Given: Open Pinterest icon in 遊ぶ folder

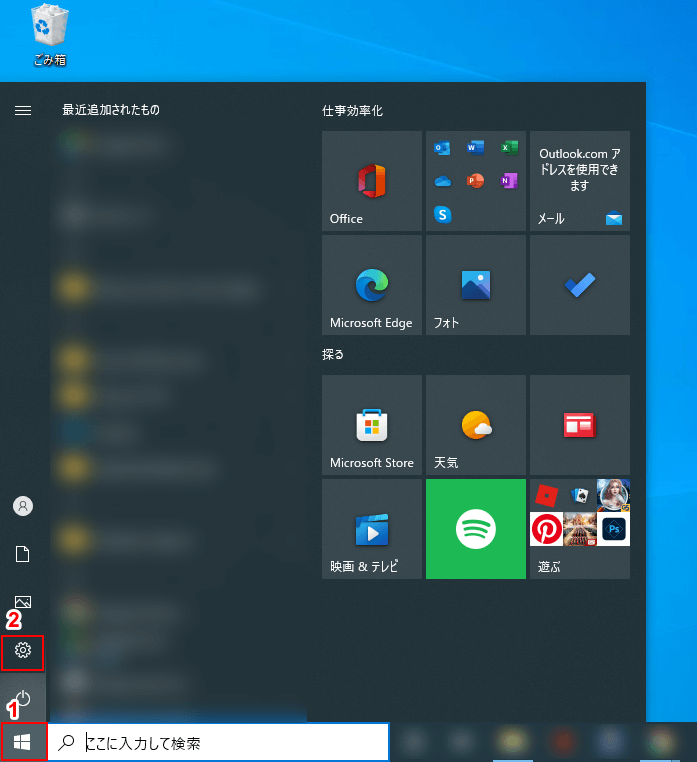Looking at the screenshot, I should [x=546, y=529].
